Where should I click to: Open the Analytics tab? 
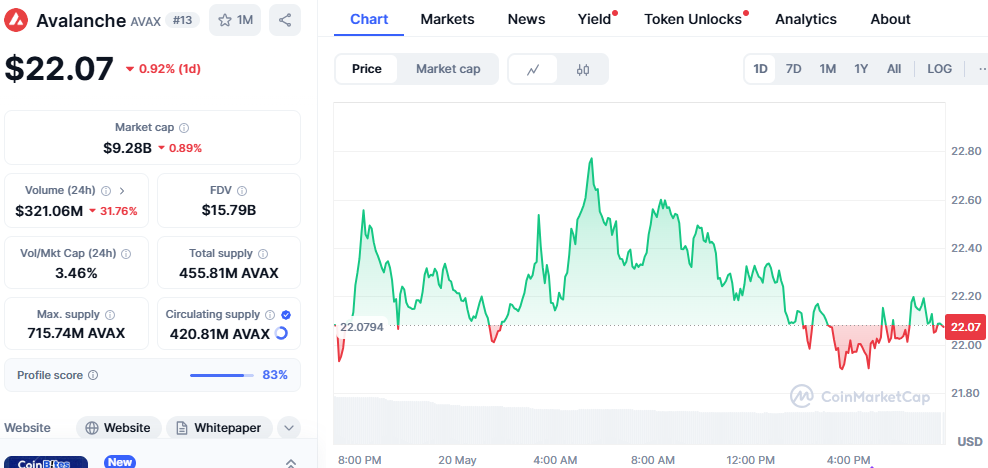pos(806,20)
